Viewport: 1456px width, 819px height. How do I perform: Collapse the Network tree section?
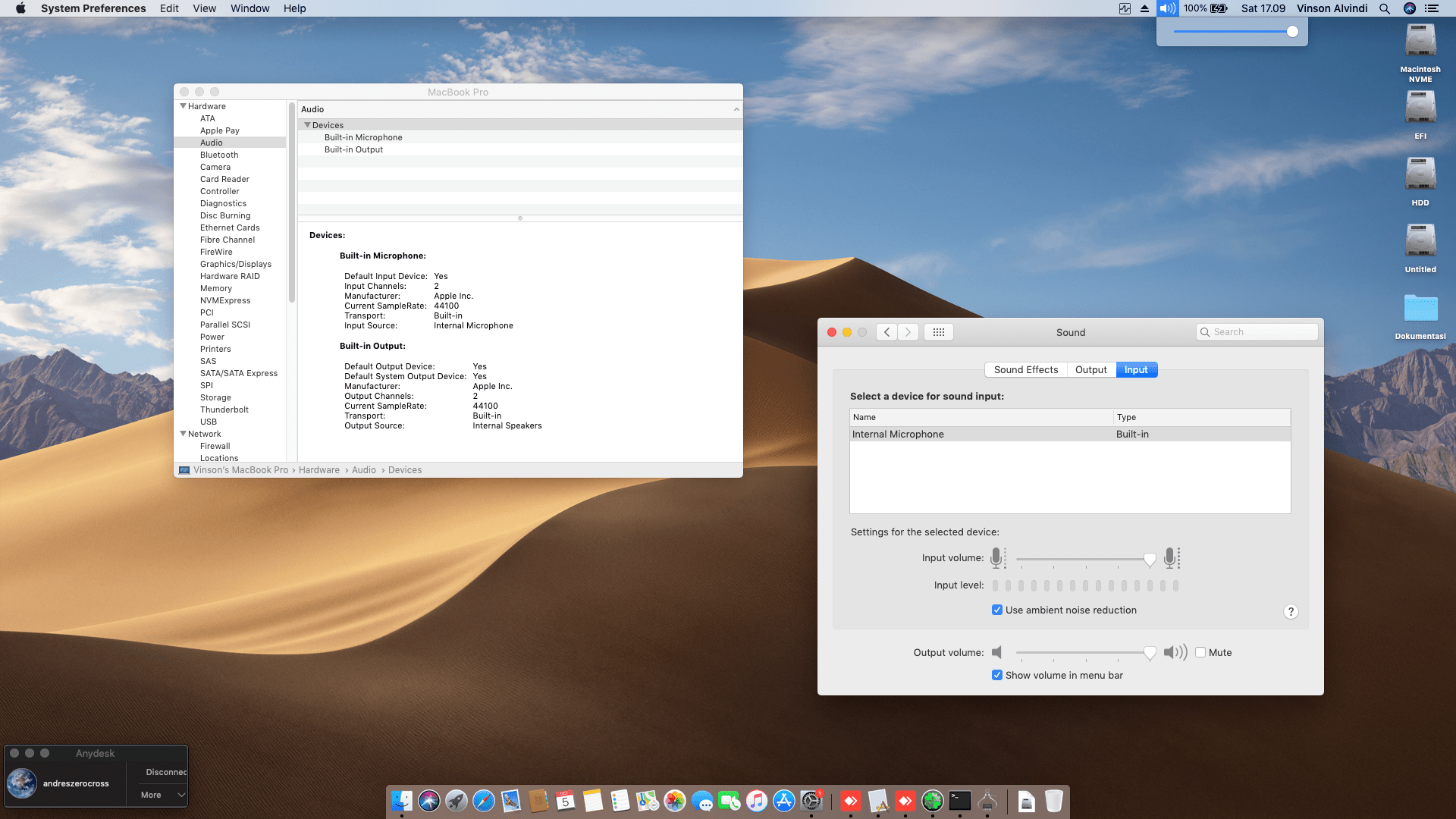point(183,434)
